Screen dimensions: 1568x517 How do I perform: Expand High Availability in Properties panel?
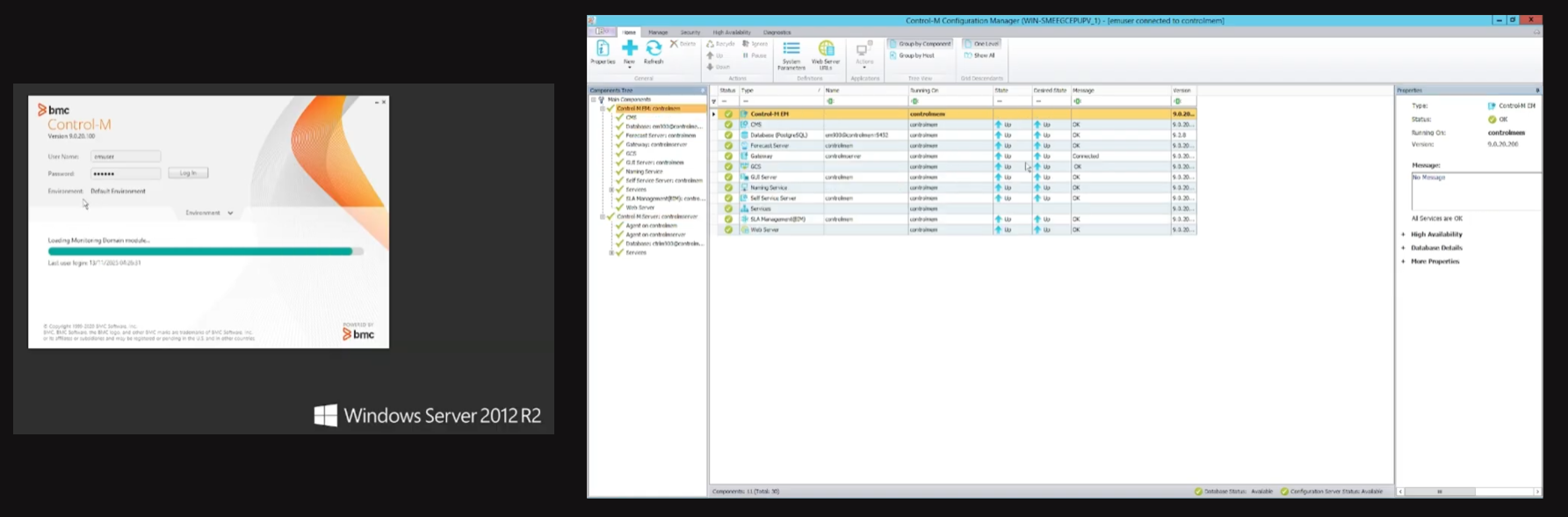(x=1404, y=234)
